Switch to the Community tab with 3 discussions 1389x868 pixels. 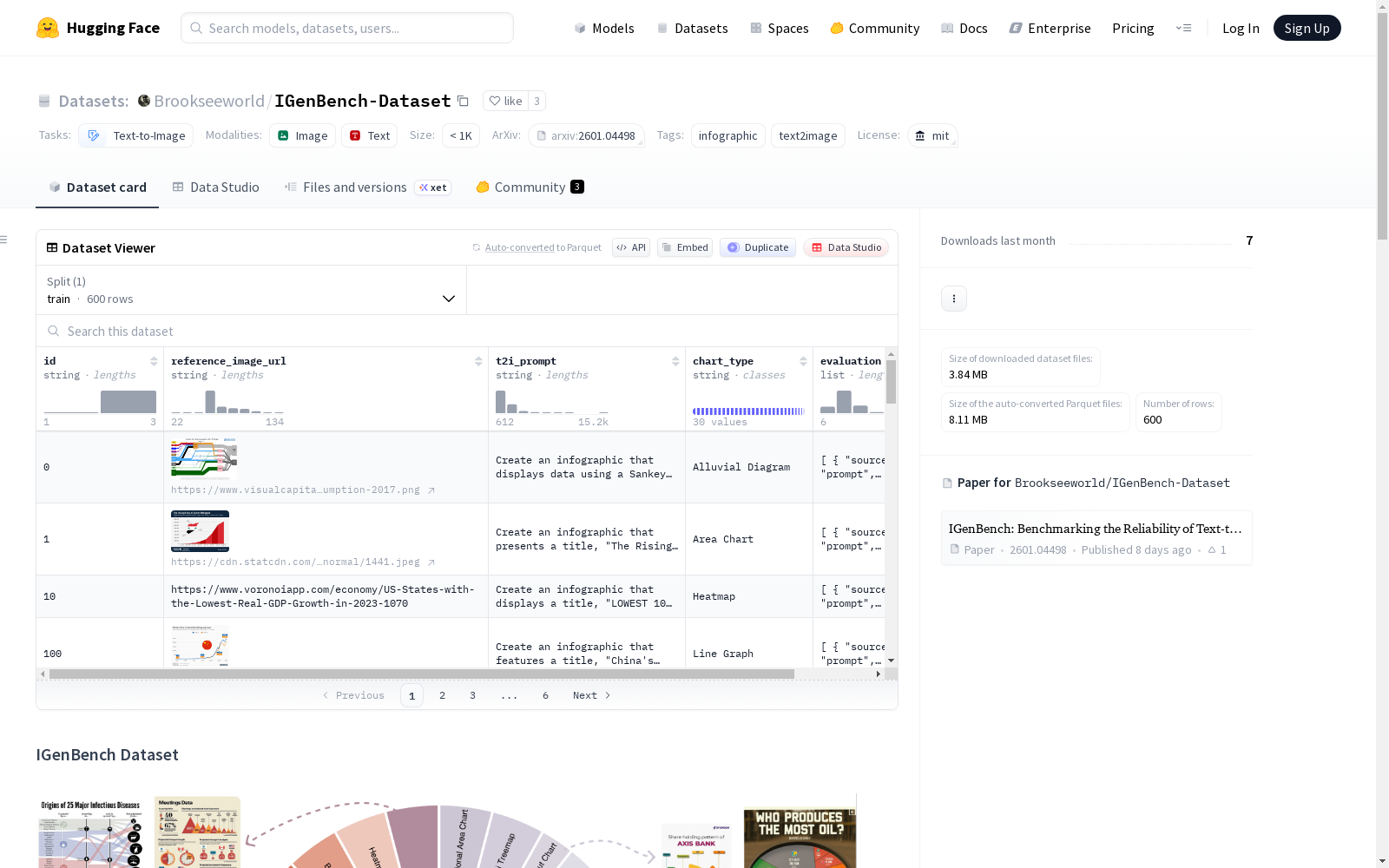(x=530, y=187)
